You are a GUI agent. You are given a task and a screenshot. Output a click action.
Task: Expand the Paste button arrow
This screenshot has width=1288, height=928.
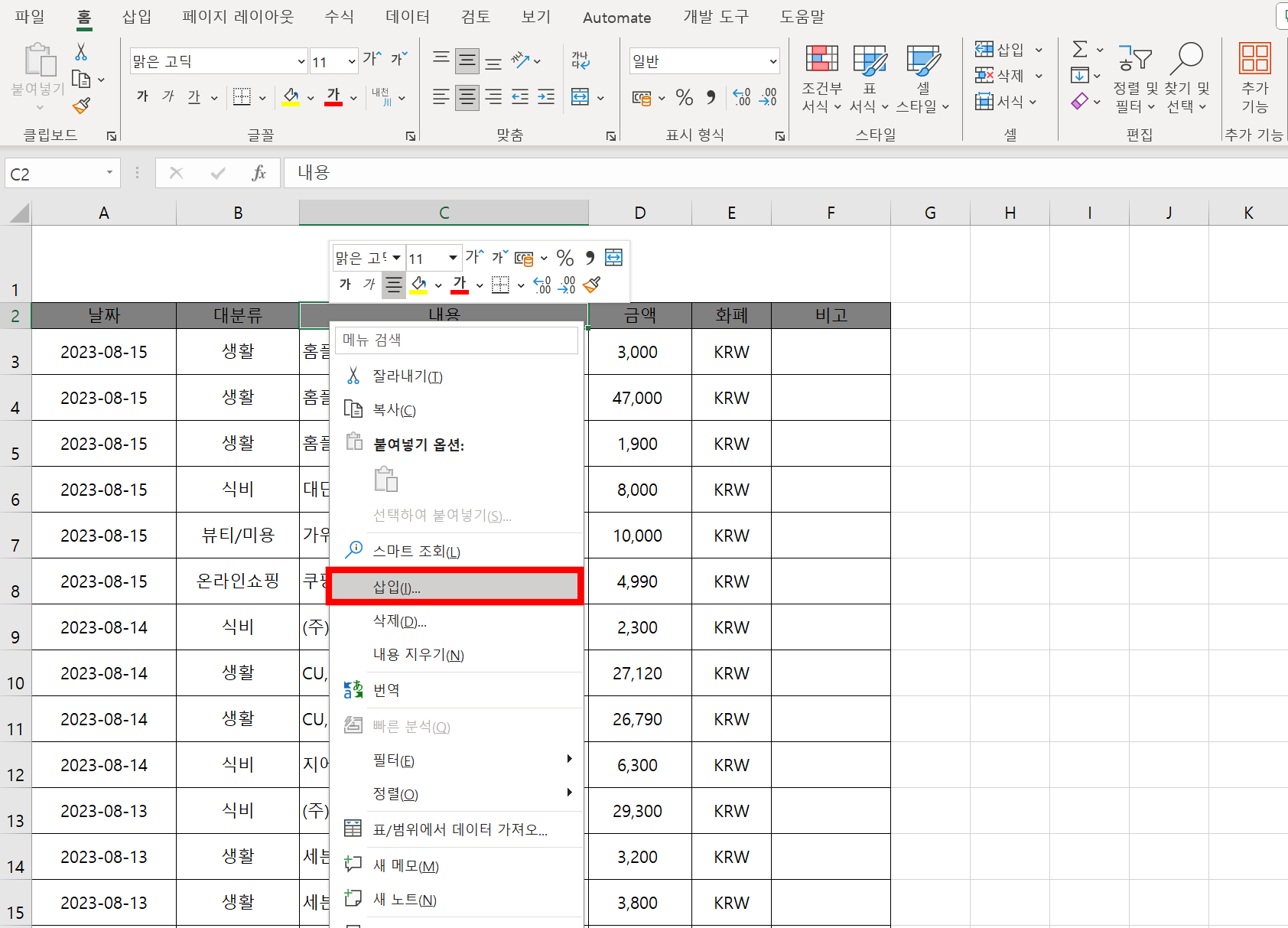pyautogui.click(x=39, y=108)
